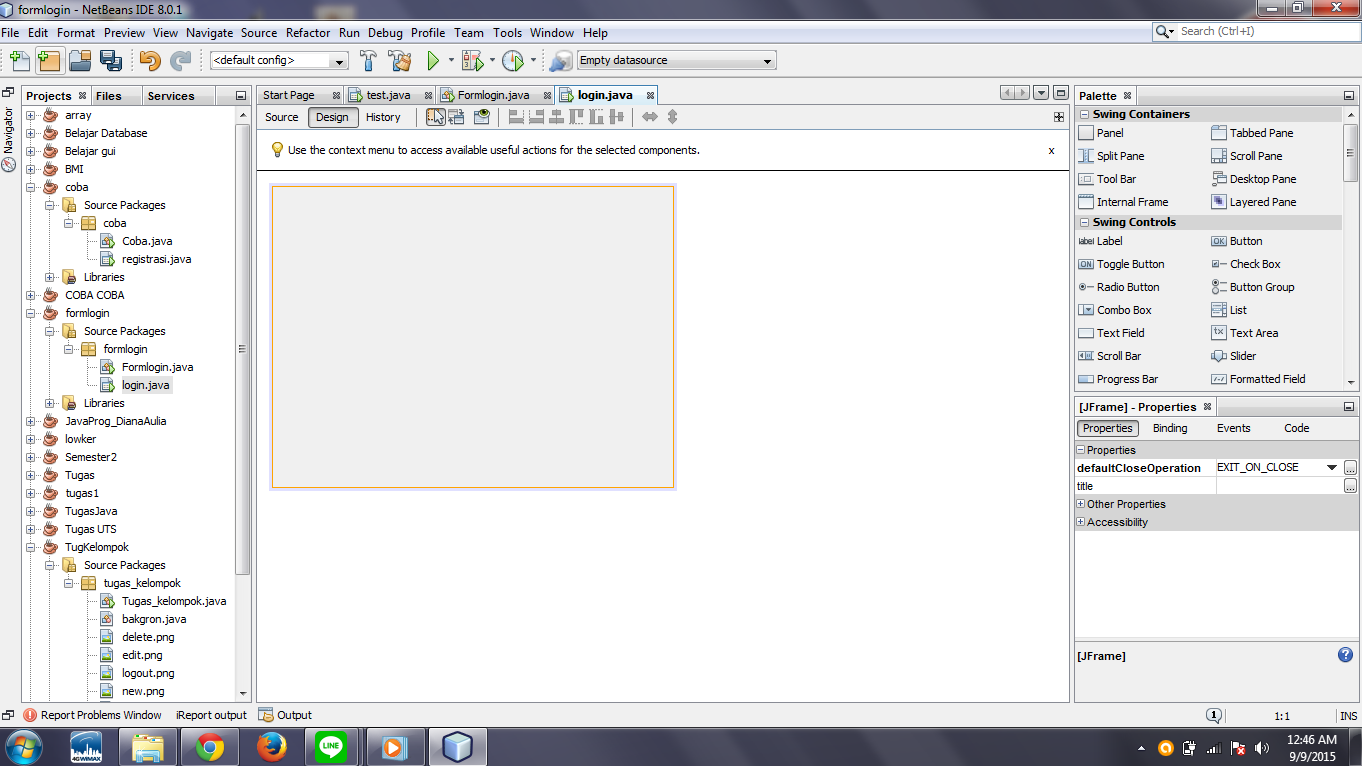Select the Check Box component in Palette
Viewport: 1362px width, 766px height.
tap(1253, 264)
